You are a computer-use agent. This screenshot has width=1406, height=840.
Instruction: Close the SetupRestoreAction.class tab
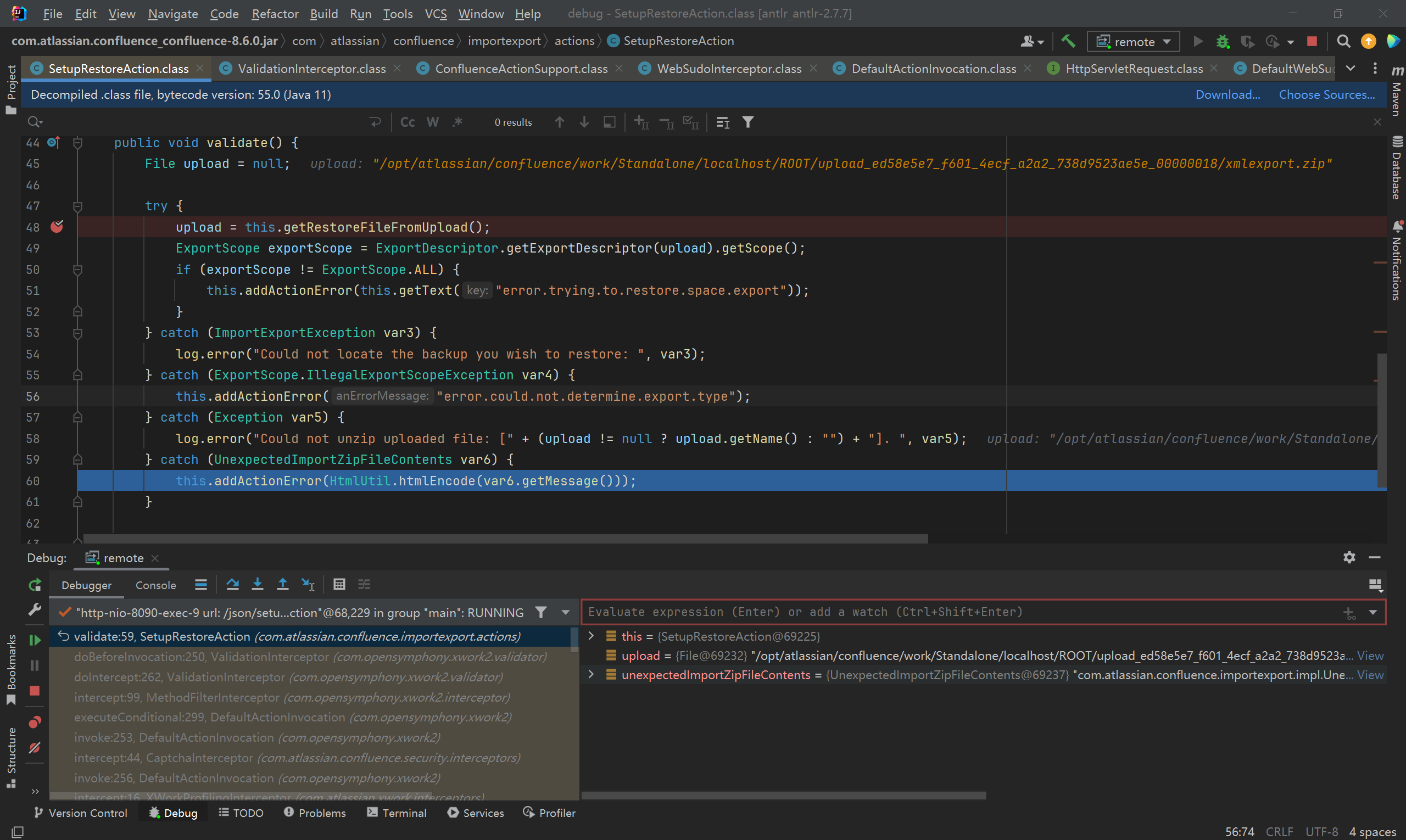click(x=200, y=69)
